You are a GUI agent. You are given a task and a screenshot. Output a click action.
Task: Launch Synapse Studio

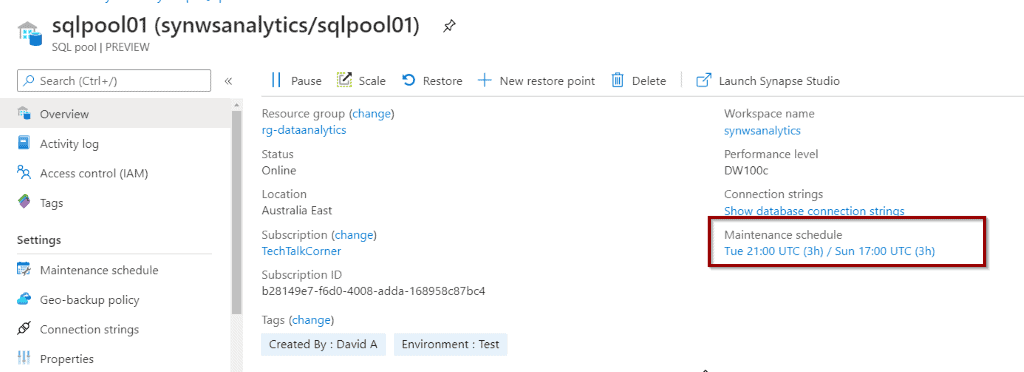click(x=768, y=81)
